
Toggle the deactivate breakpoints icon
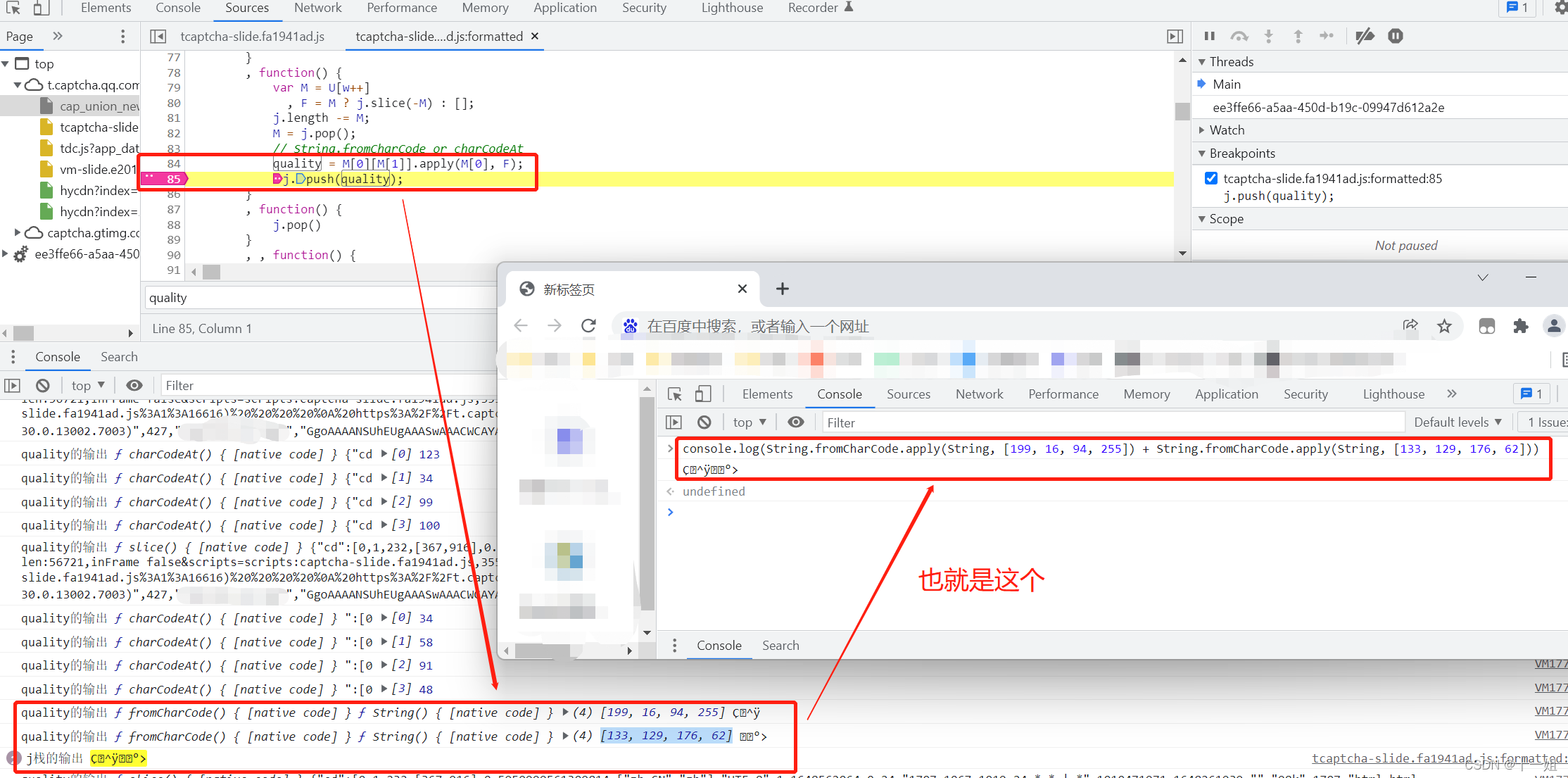tap(1365, 36)
